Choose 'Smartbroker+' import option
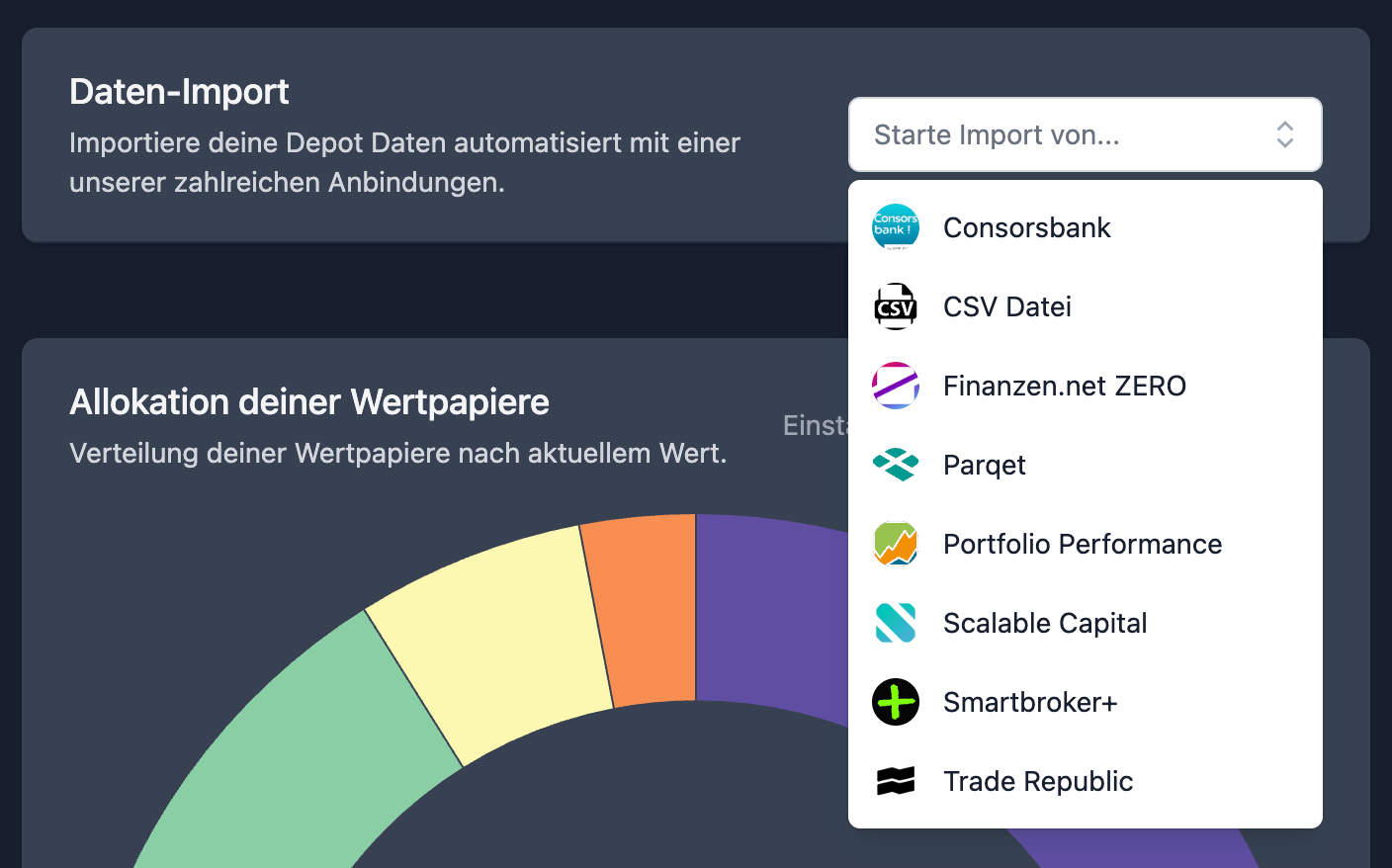The width and height of the screenshot is (1392, 868). (x=1030, y=702)
